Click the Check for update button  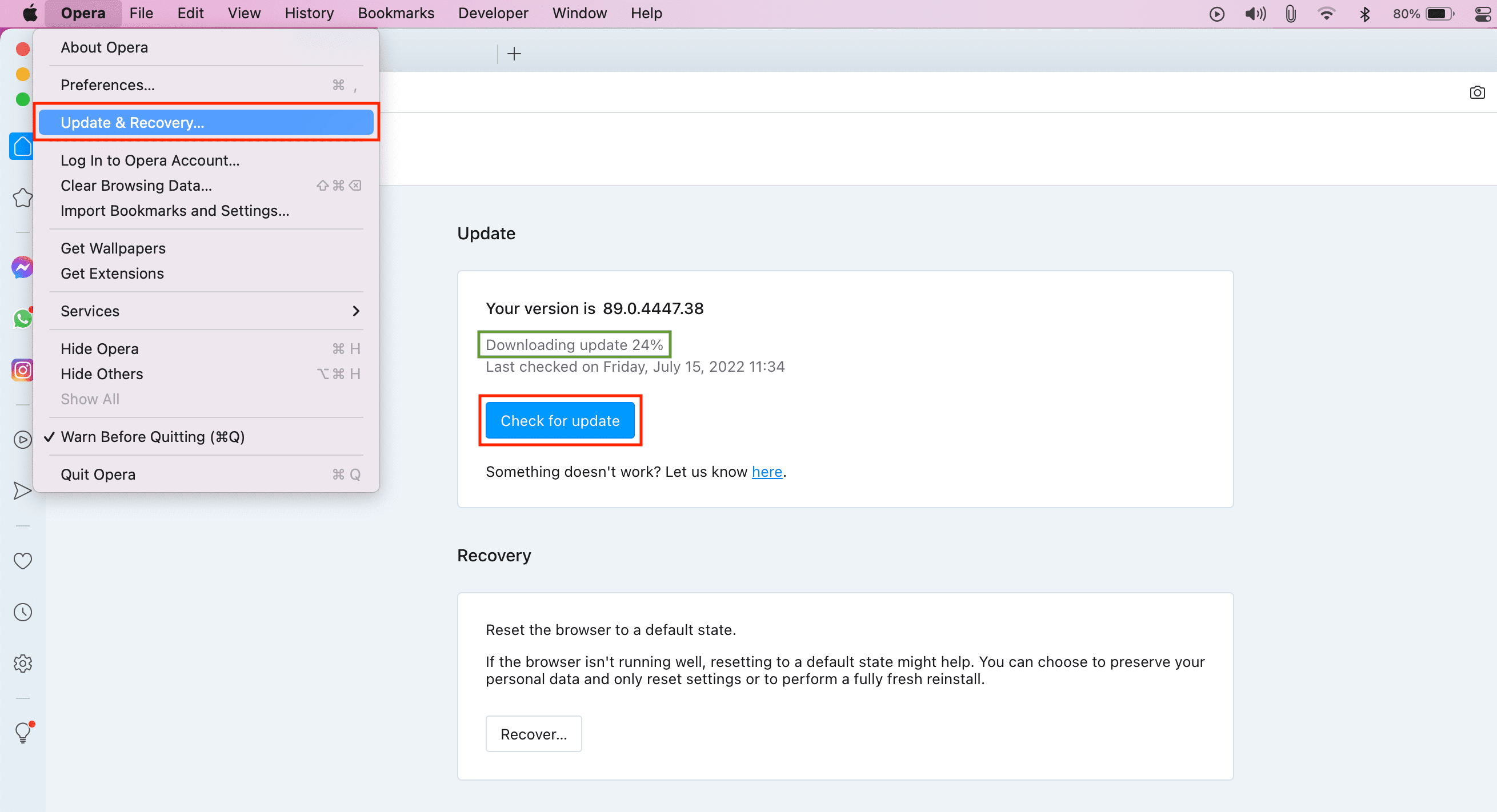point(559,420)
